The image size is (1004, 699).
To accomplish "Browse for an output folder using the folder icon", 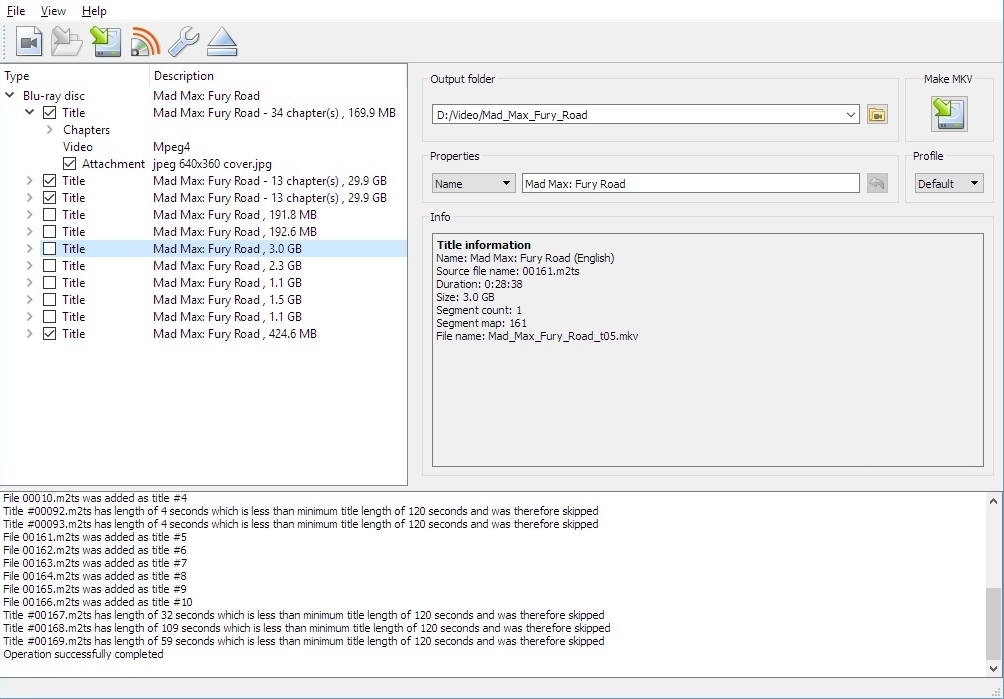I will (x=876, y=114).
